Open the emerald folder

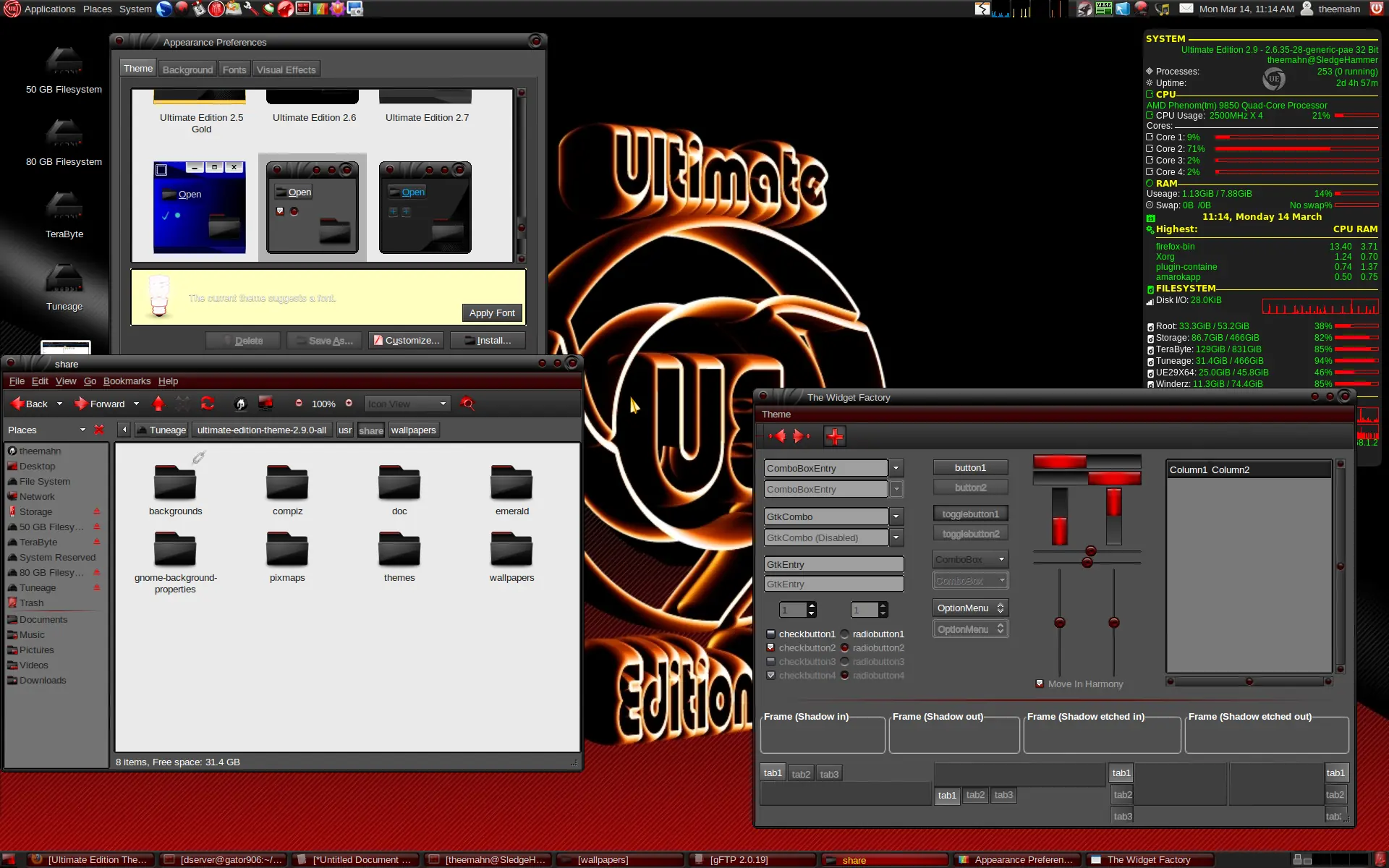(512, 490)
